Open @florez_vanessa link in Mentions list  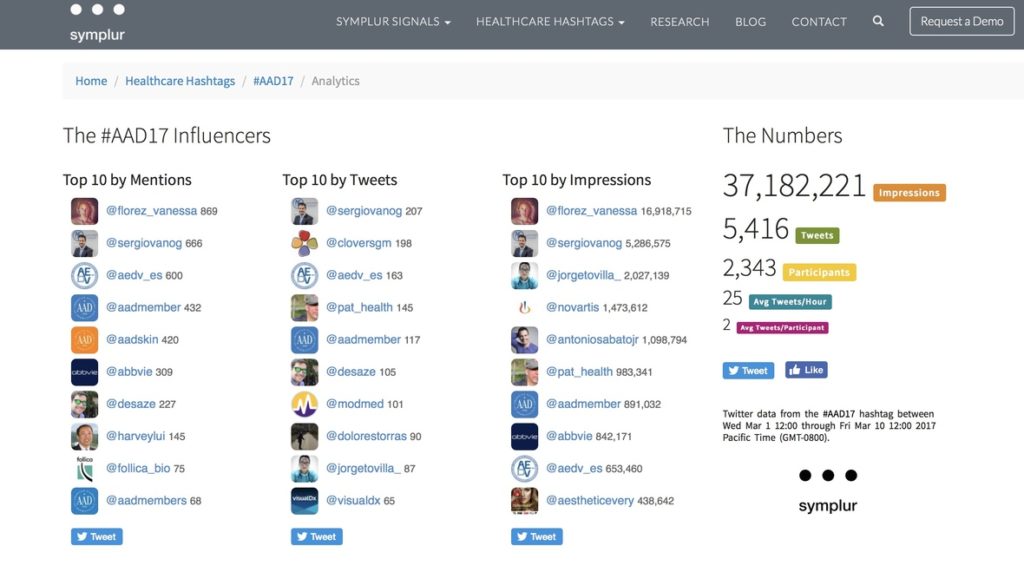(152, 211)
